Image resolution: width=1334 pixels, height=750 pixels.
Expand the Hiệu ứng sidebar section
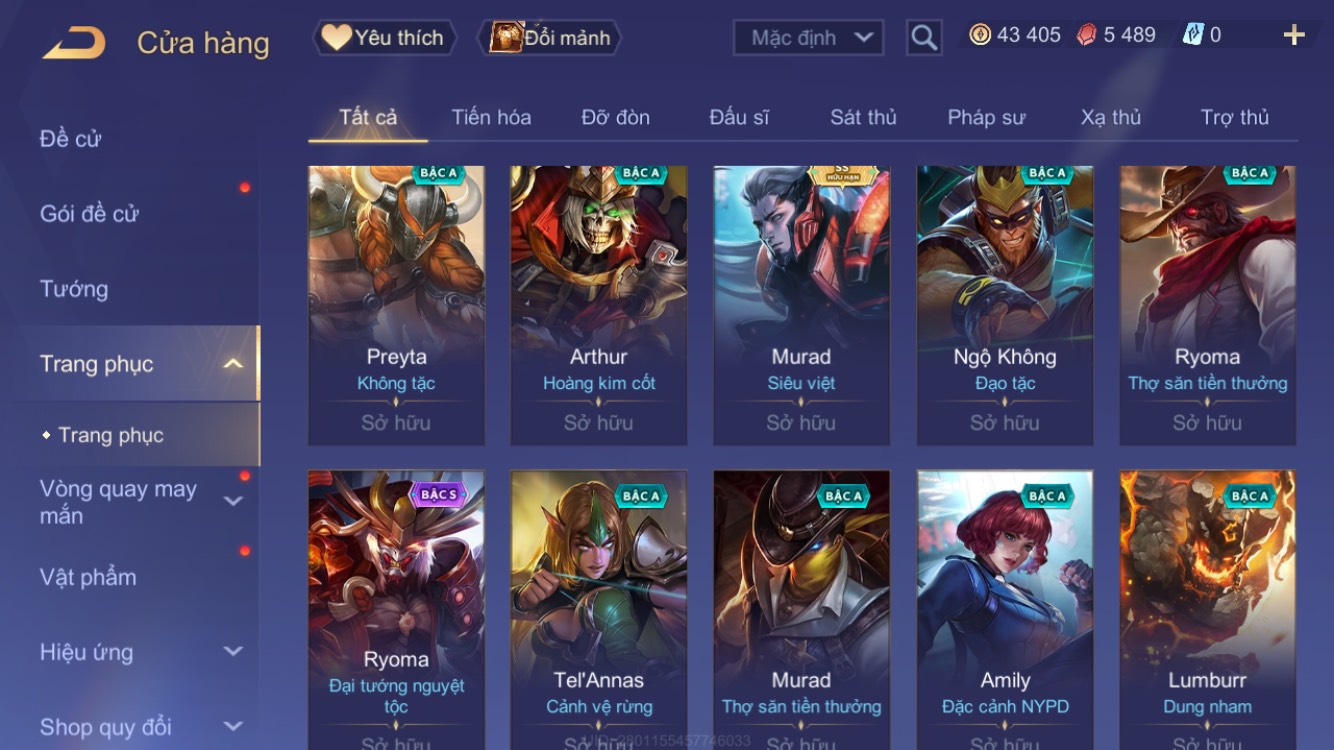[233, 652]
